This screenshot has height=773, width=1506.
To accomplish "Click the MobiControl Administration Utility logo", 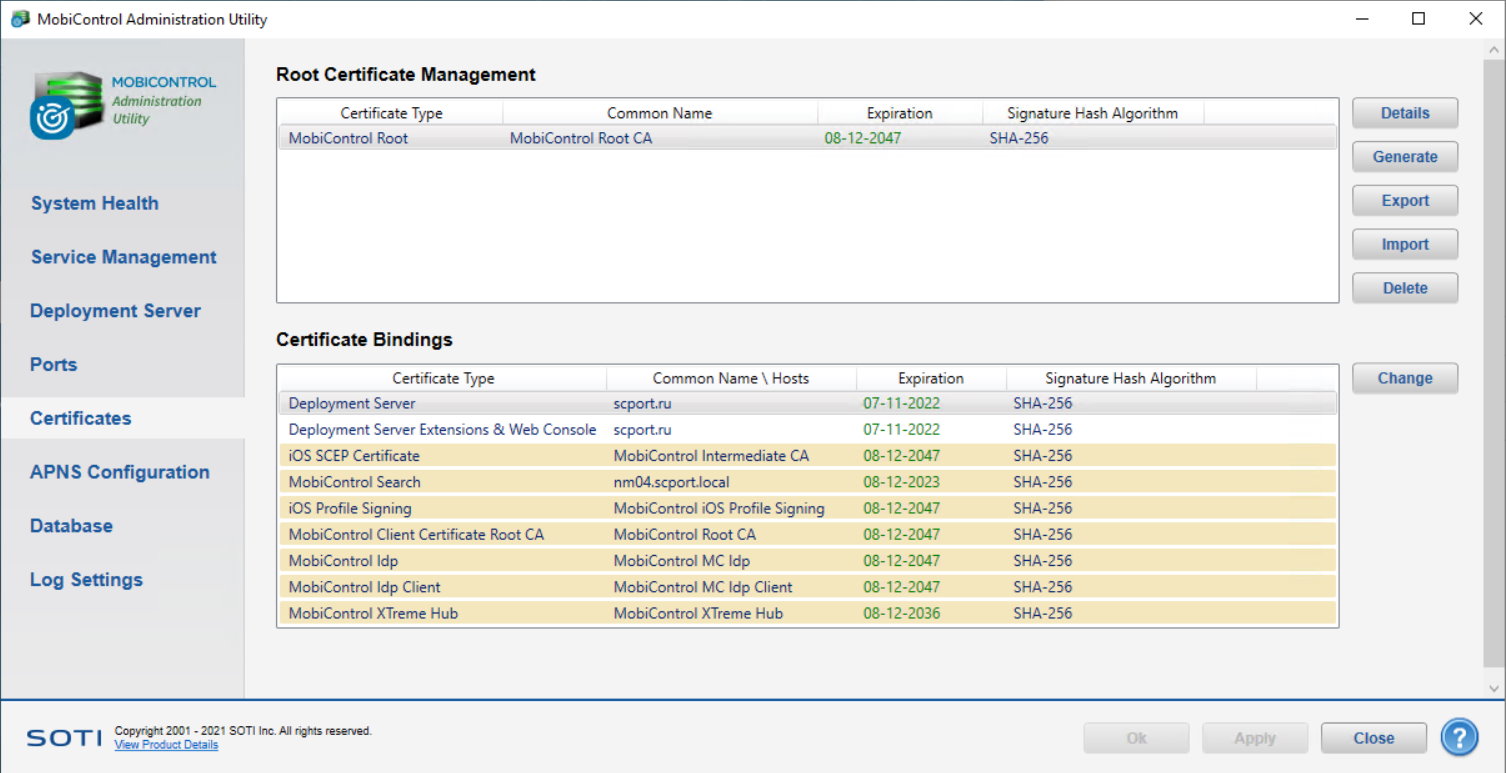I will pos(66,104).
